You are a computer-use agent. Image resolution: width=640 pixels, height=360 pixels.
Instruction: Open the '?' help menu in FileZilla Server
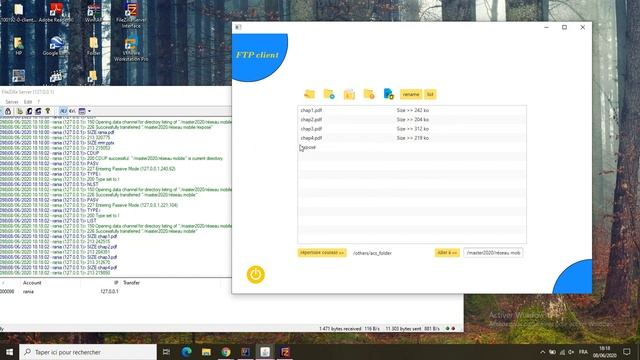pos(39,102)
